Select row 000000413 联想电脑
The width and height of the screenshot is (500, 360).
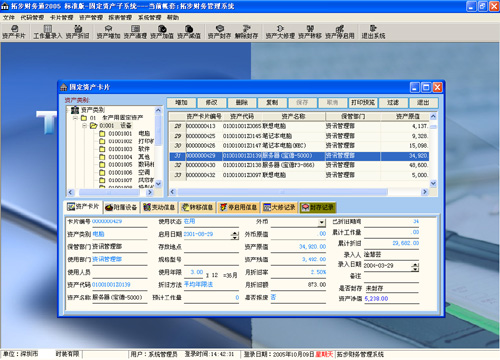coord(299,126)
